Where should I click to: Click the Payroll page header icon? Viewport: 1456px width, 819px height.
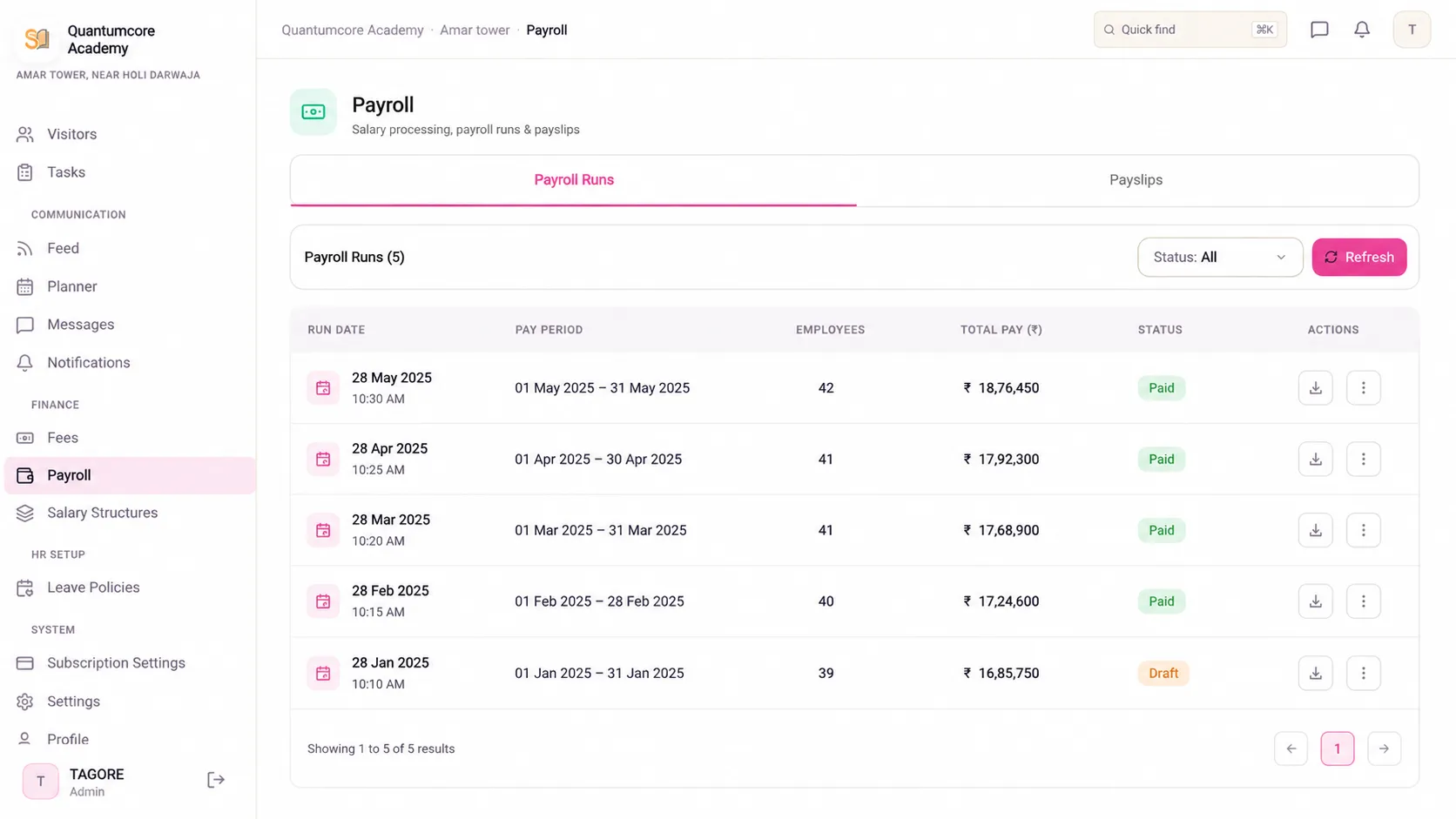313,112
